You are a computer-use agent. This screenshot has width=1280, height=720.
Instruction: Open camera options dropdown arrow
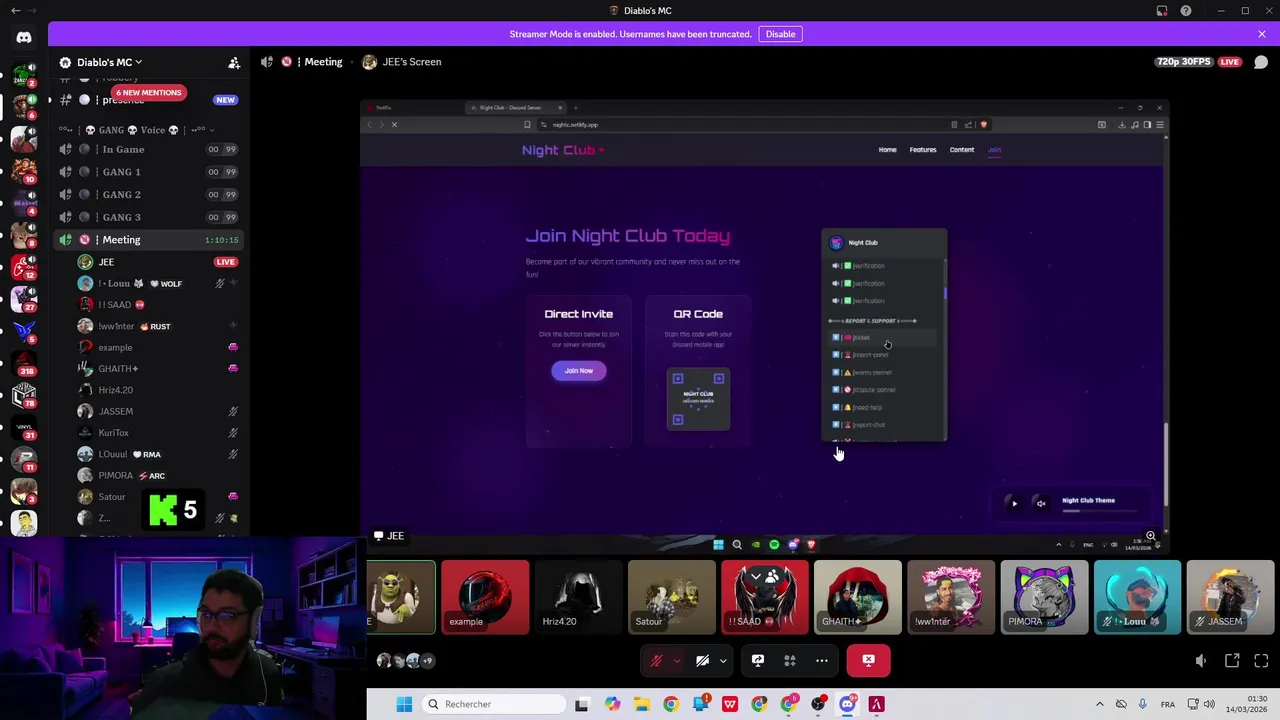click(x=723, y=660)
